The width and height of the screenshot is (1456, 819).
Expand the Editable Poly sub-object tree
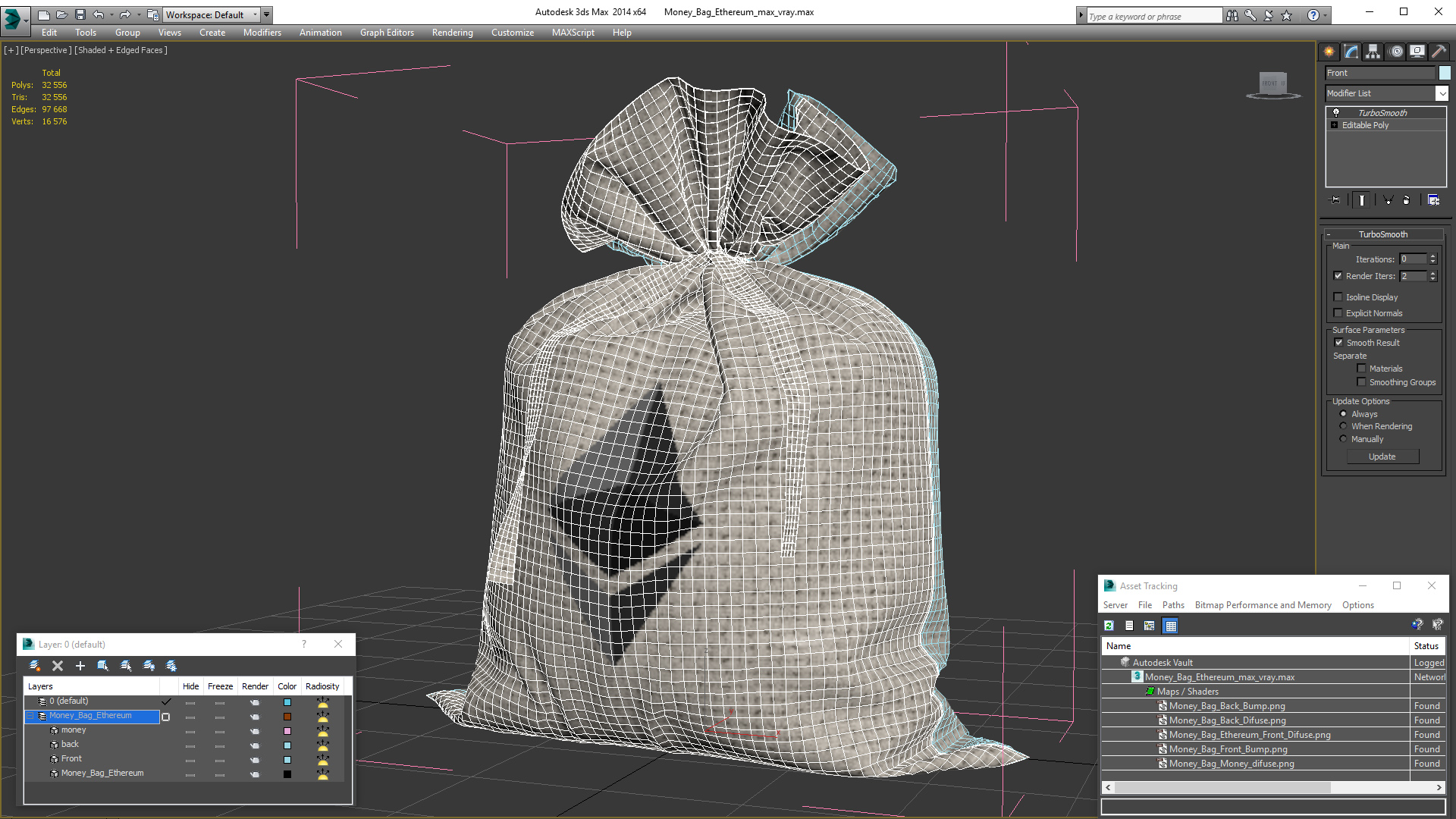(1335, 125)
